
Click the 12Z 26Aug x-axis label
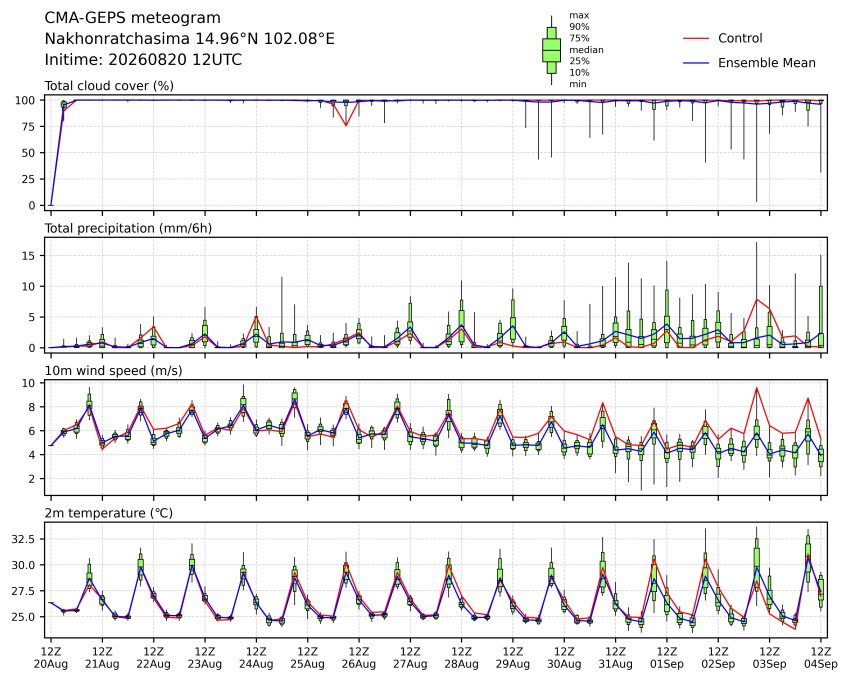click(x=358, y=657)
